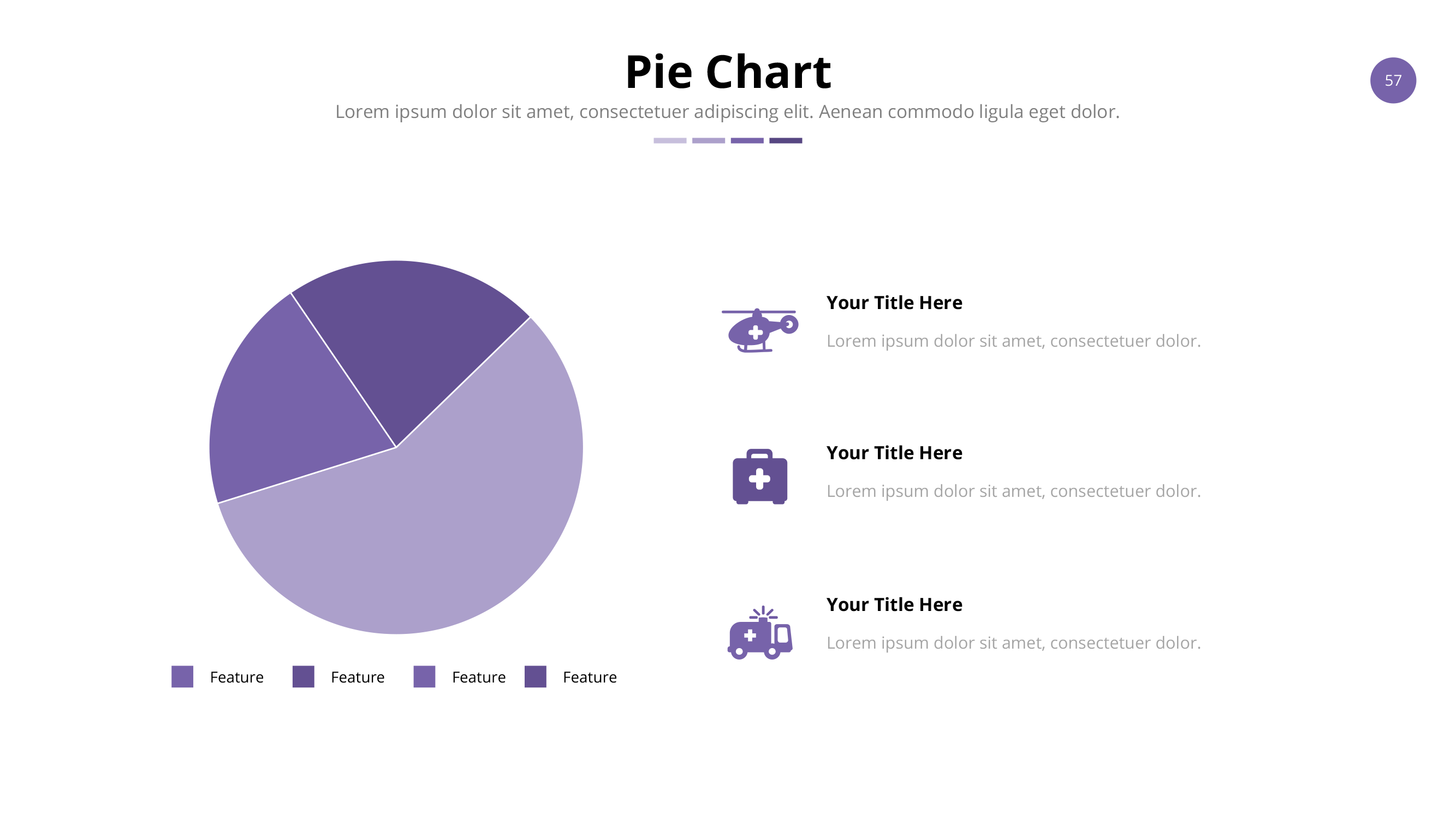The width and height of the screenshot is (1456, 819).
Task: Click the description text next to the helicopter
Action: pyautogui.click(x=1013, y=341)
